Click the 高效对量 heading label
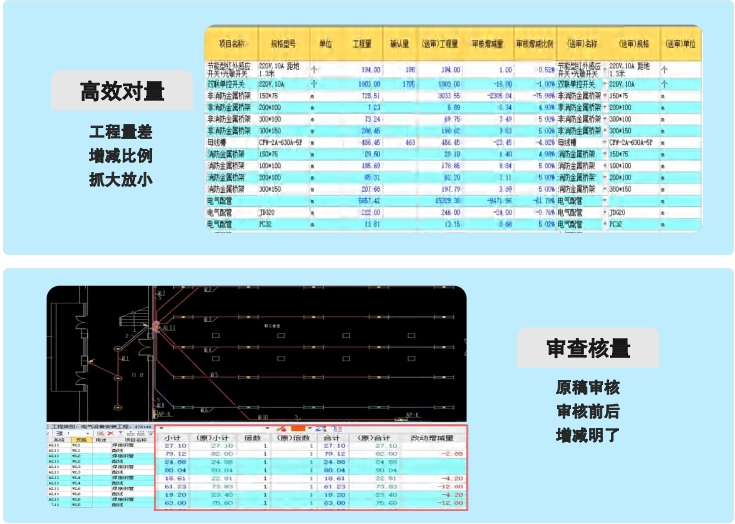Image resolution: width=735 pixels, height=524 pixels. [122, 93]
